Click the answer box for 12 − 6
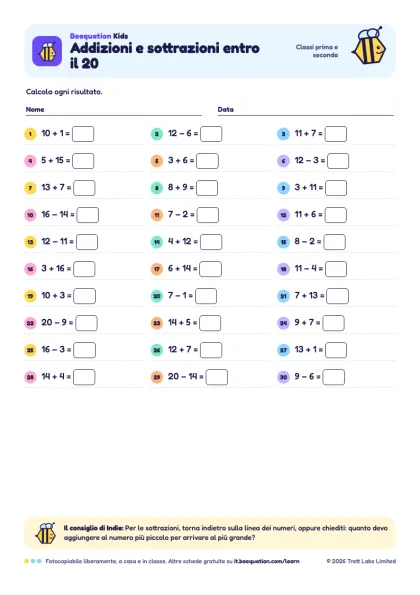Viewport: 420px width, 595px height. coord(211,134)
